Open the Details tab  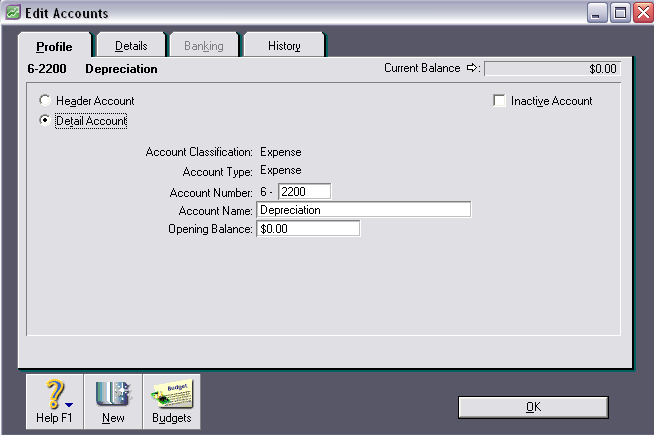point(131,45)
